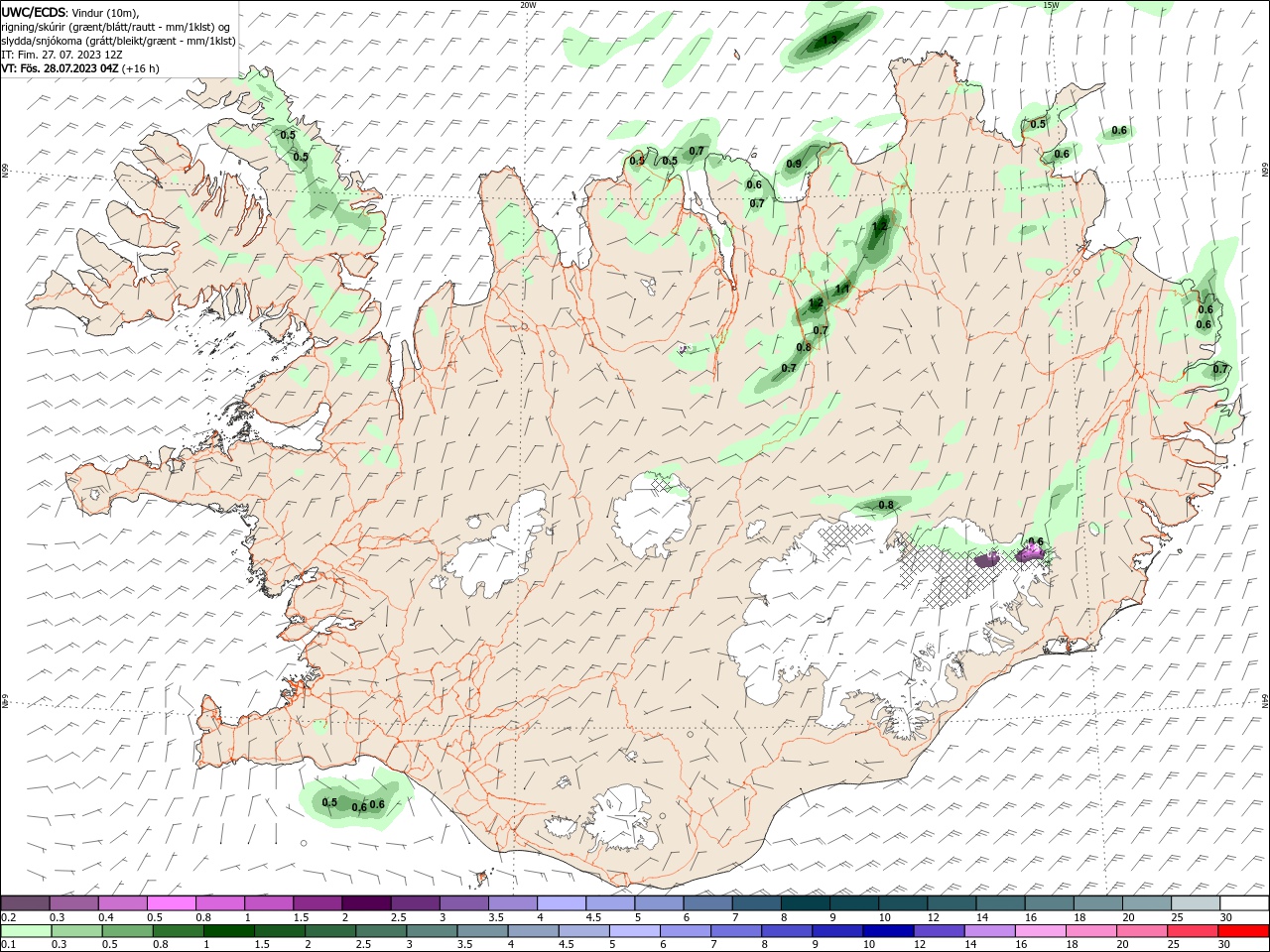Click the gray-green 3–3.5 swatch in bottom legend
Image resolution: width=1270 pixels, height=952 pixels.
433,931
